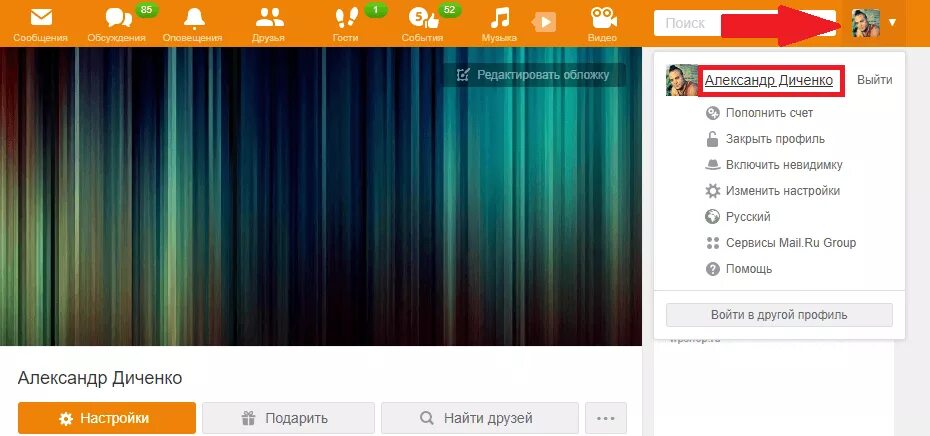Viewport: 930px width, 436px height.
Task: Open Оповещения bell icon
Action: tap(193, 18)
